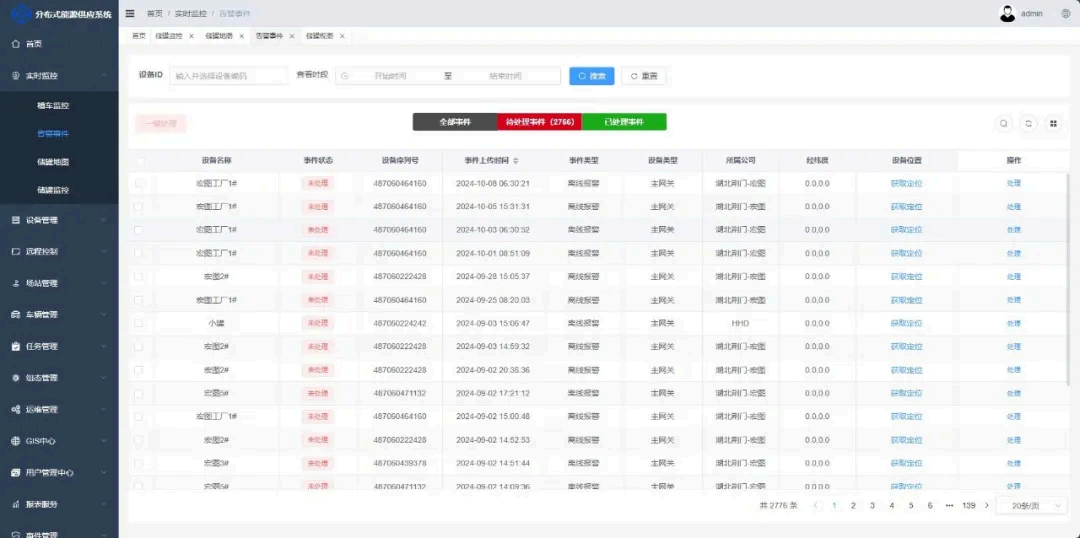
Task: Sort by the 事件上传时间 column sort arrows
Action: (x=516, y=161)
